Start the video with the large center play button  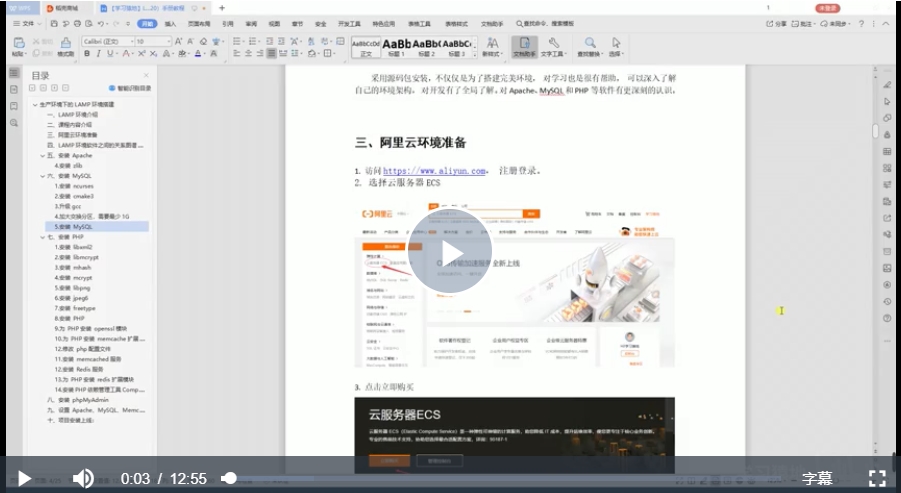point(450,251)
